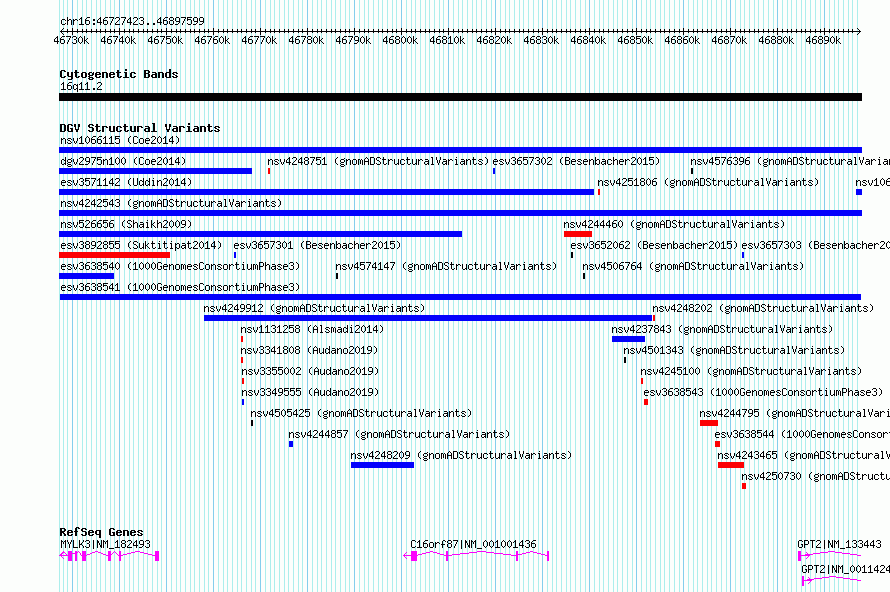
Task: Open the nsv4245100 gnomAD variant label
Action: 751,371
